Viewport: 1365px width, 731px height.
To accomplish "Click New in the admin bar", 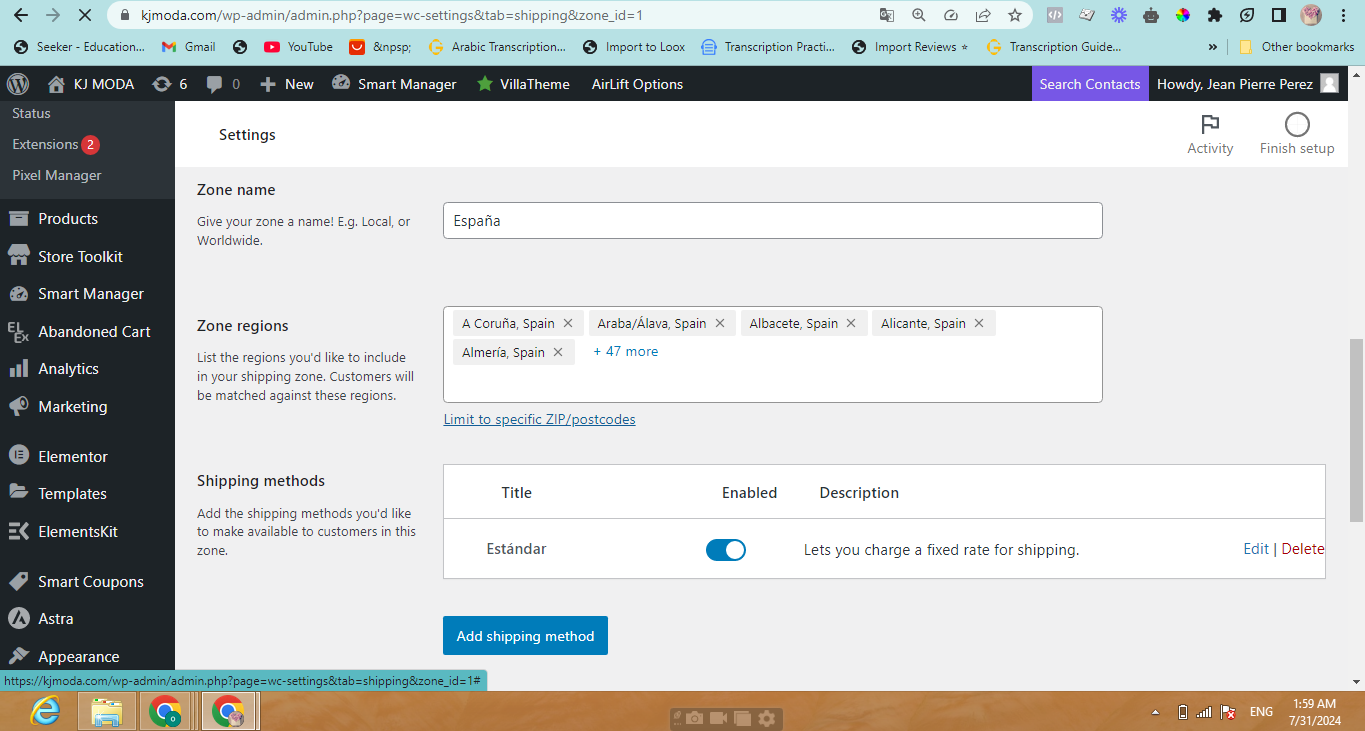I will click(287, 84).
